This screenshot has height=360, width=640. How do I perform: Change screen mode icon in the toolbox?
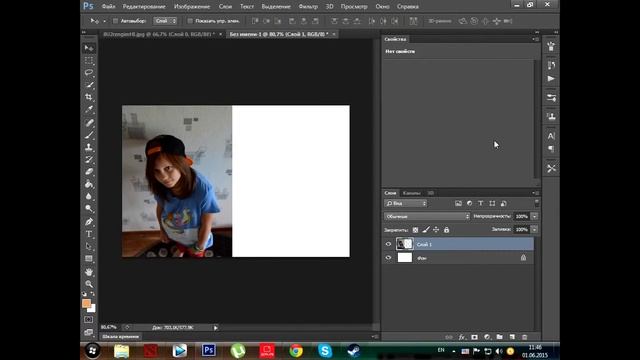coord(89,332)
